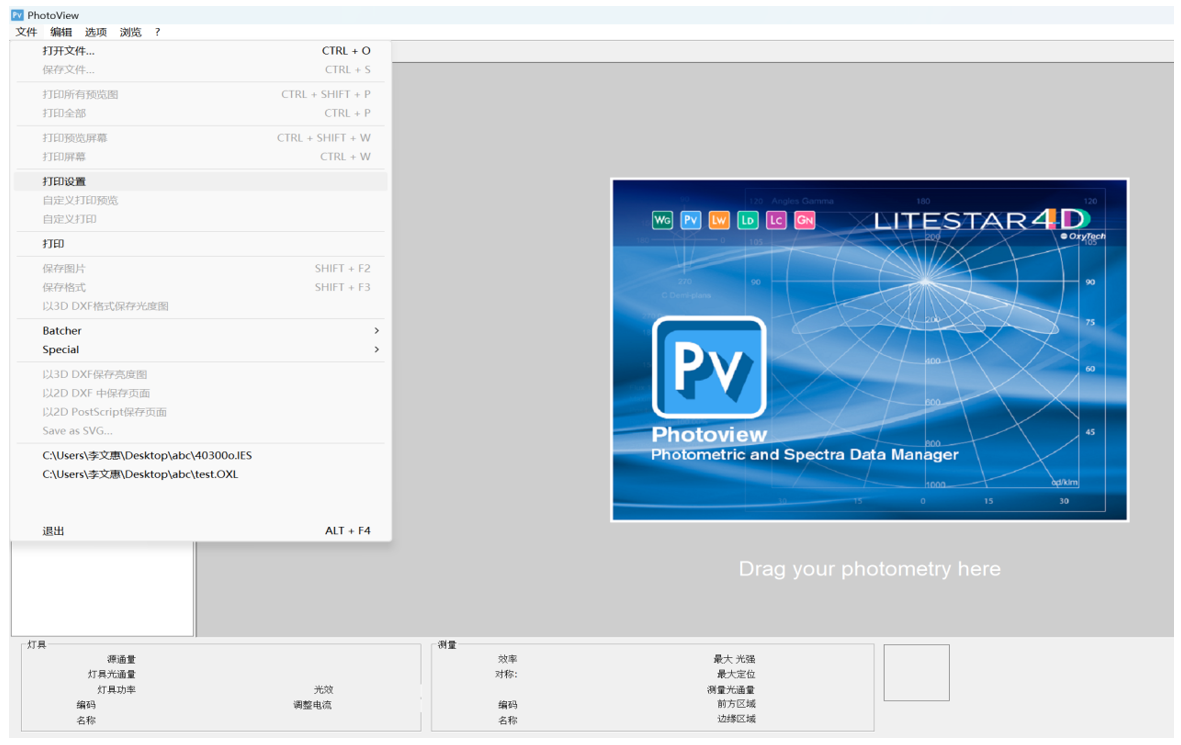Click the purple LC icon in the splash image

[x=777, y=220]
